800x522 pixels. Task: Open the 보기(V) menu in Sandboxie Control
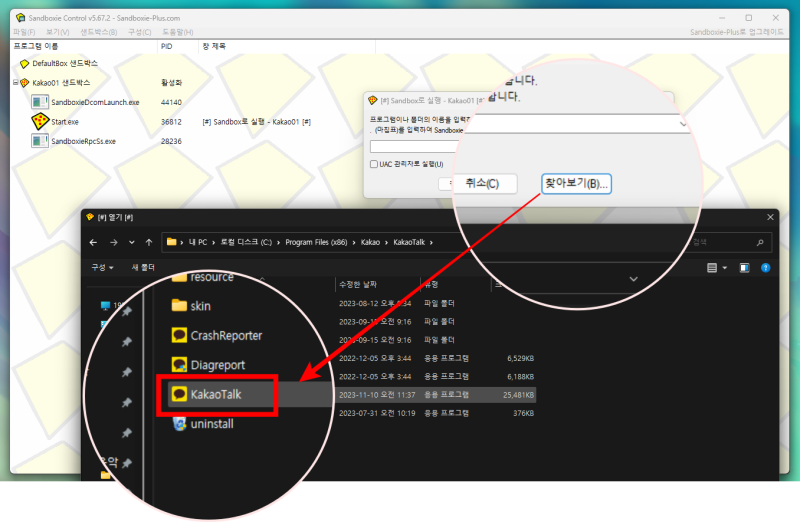(x=57, y=32)
